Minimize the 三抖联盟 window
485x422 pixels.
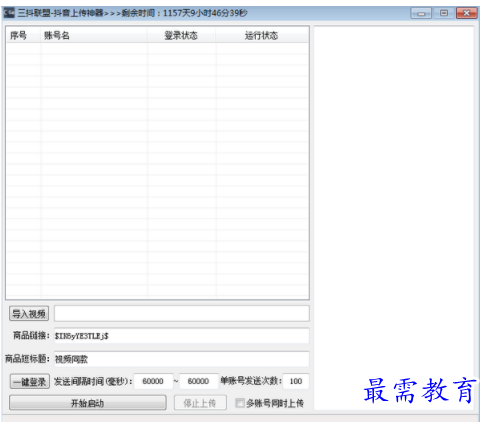coord(421,13)
